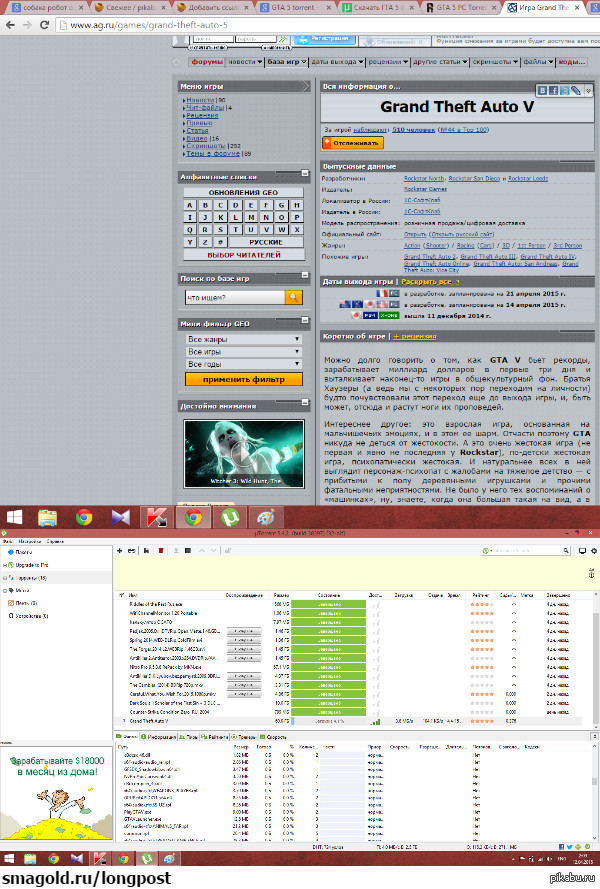
Task: Switch to the Пиры tab in uTorrent
Action: pos(188,737)
